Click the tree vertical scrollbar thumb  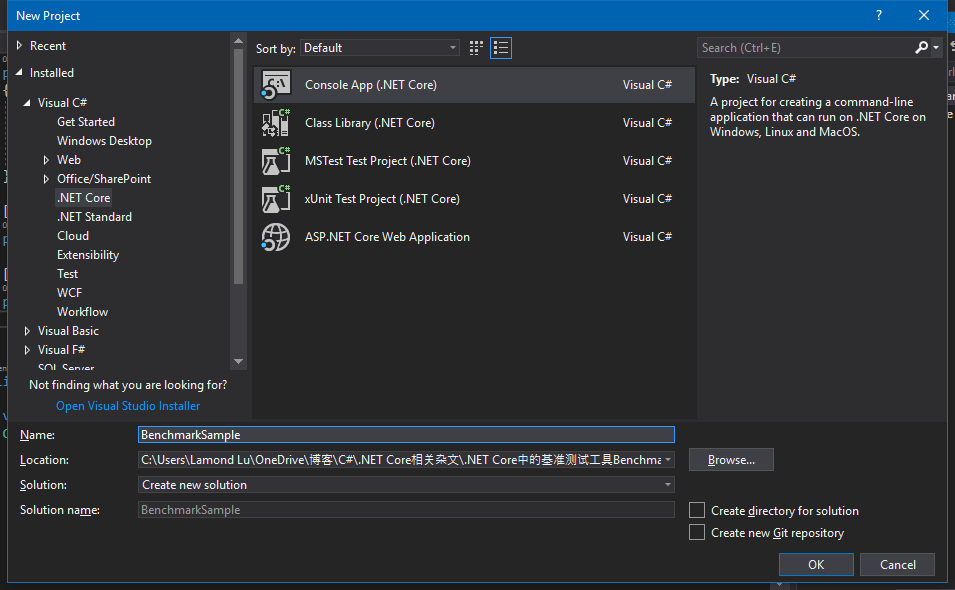(x=239, y=166)
